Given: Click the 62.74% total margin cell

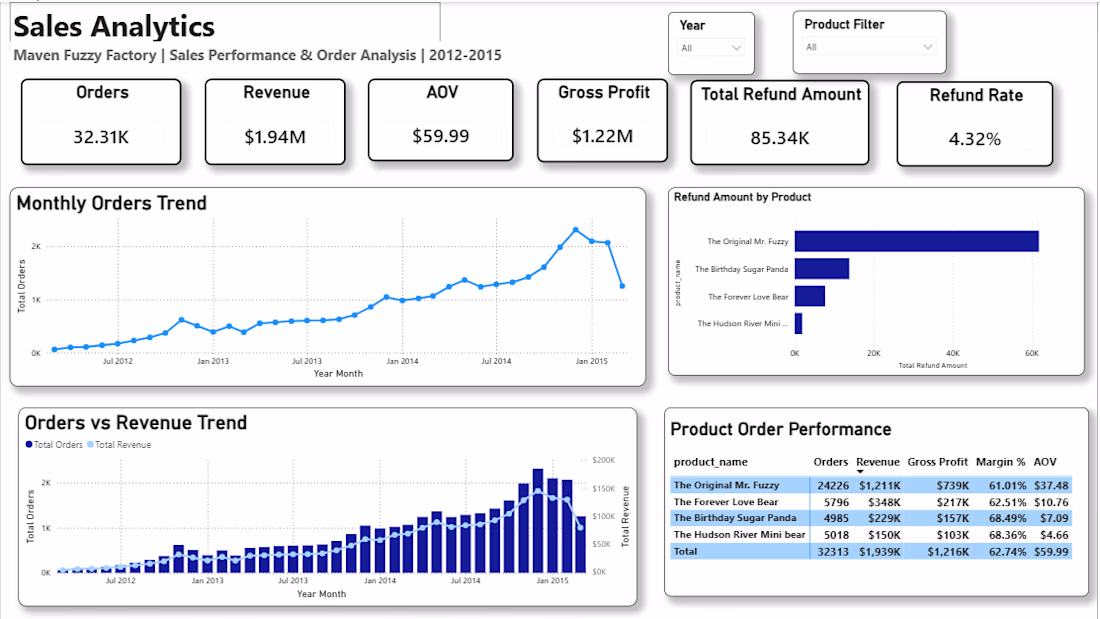Looking at the screenshot, I should pos(1006,552).
